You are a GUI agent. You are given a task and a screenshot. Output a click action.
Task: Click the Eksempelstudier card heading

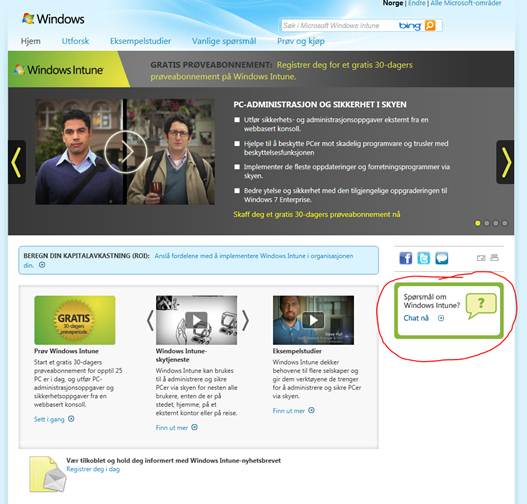pos(297,351)
